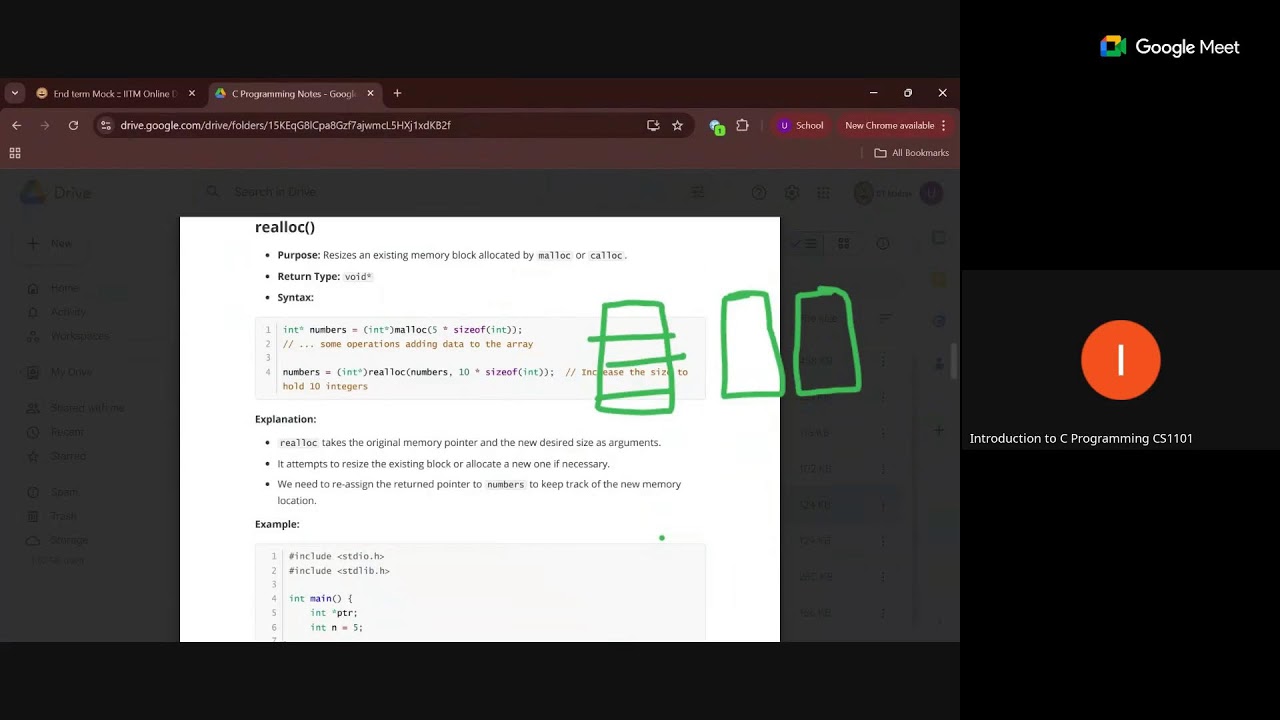Restore down the Chrome window
The image size is (1280, 720).
tap(908, 93)
